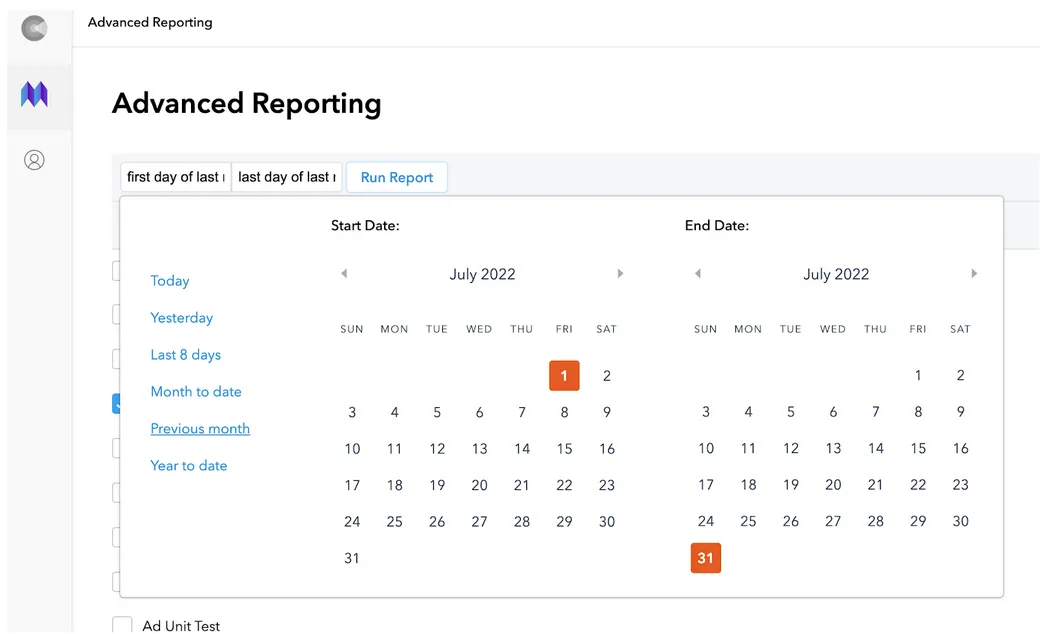Viewport: 1042px width, 634px height.
Task: Toggle the Ad Unit Test checkbox
Action: tap(122, 625)
